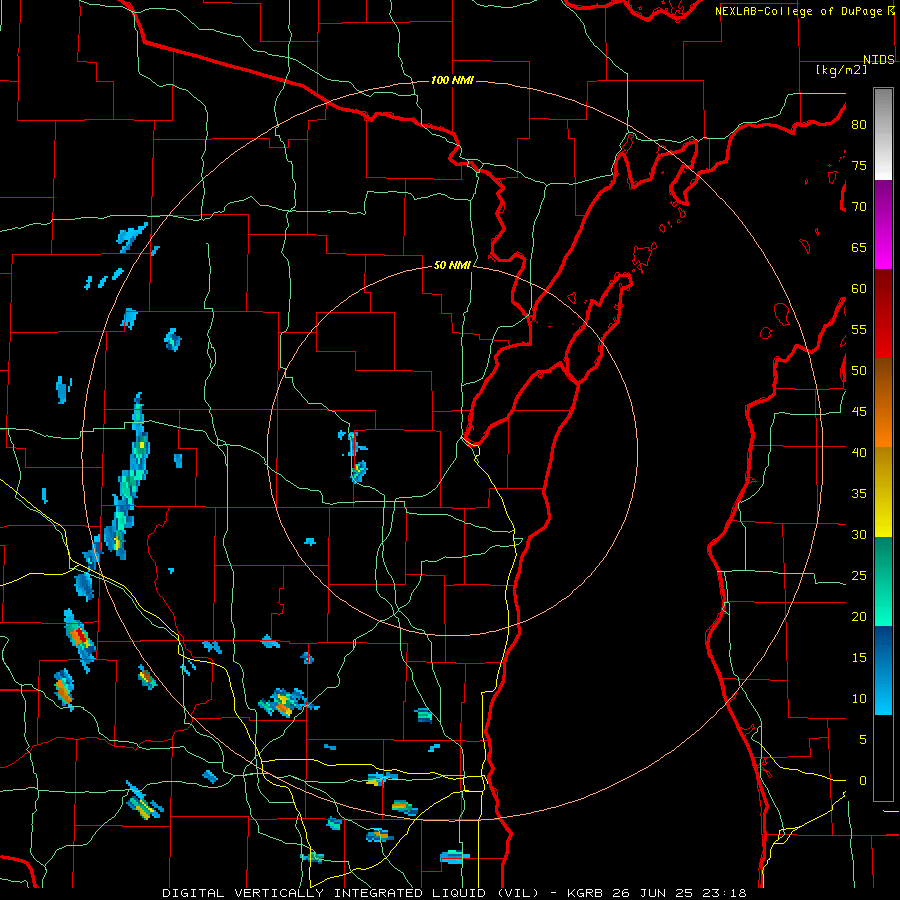The width and height of the screenshot is (900, 900).
Task: Click the "[kg/m2]" units label
Action: [x=841, y=70]
